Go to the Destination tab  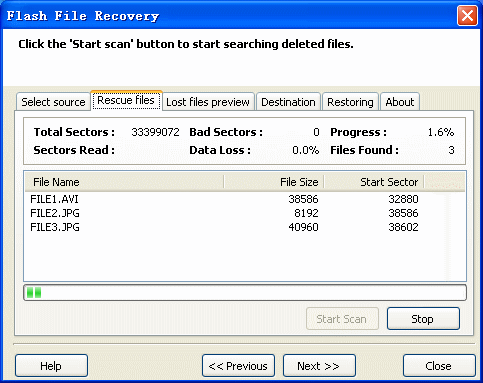click(x=288, y=102)
